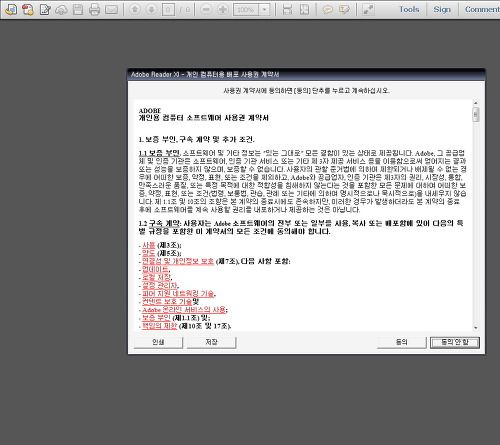Image resolution: width=500 pixels, height=445 pixels.
Task: Click the read mode expand icon
Action: [368, 10]
